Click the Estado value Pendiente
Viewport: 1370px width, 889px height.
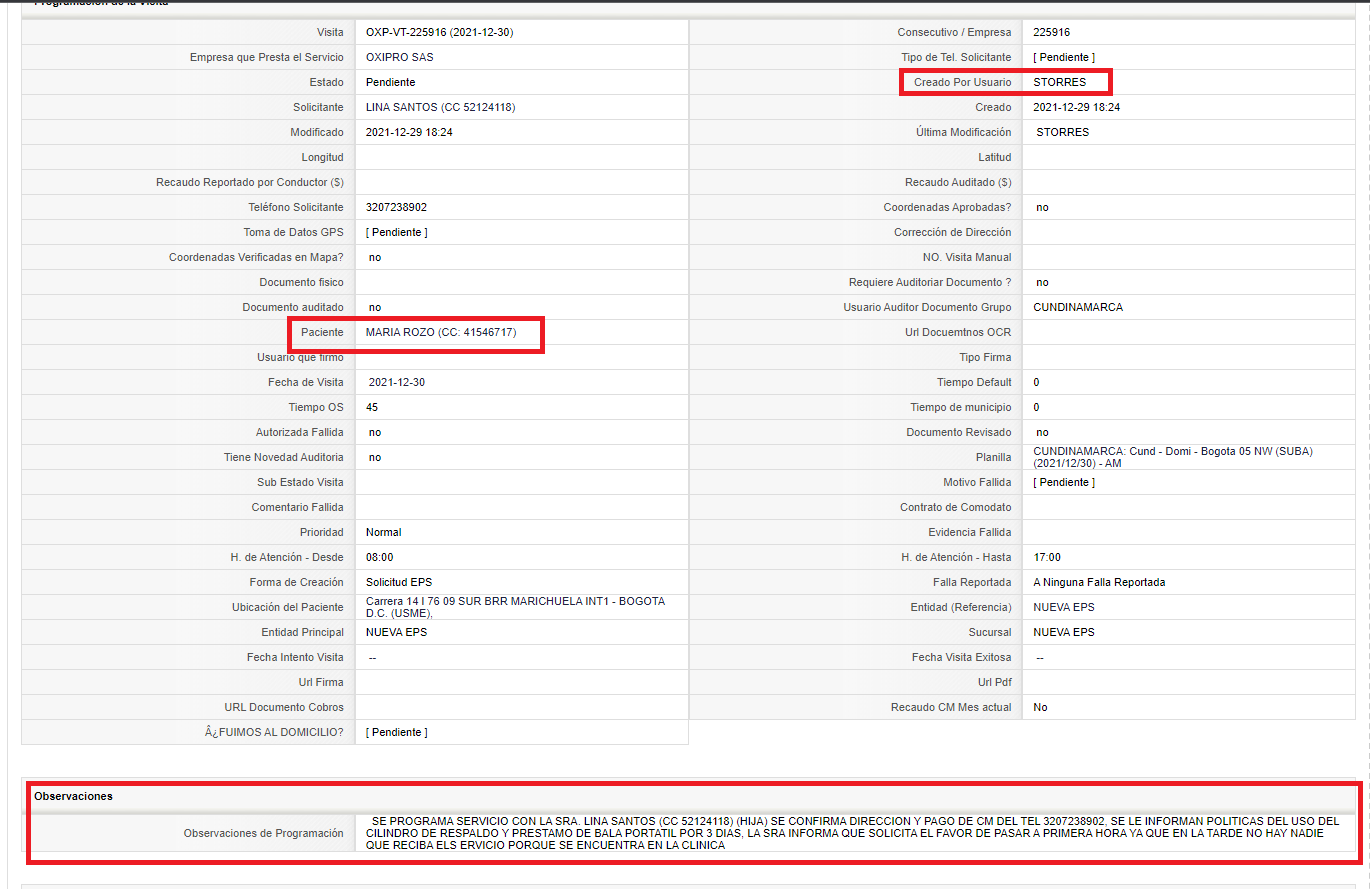(390, 82)
